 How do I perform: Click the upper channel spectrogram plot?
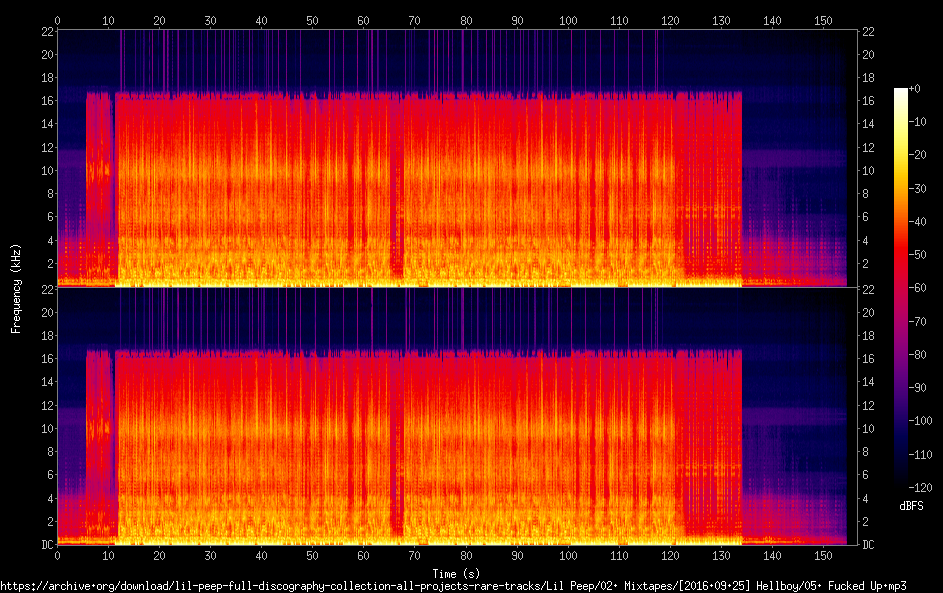[457, 158]
